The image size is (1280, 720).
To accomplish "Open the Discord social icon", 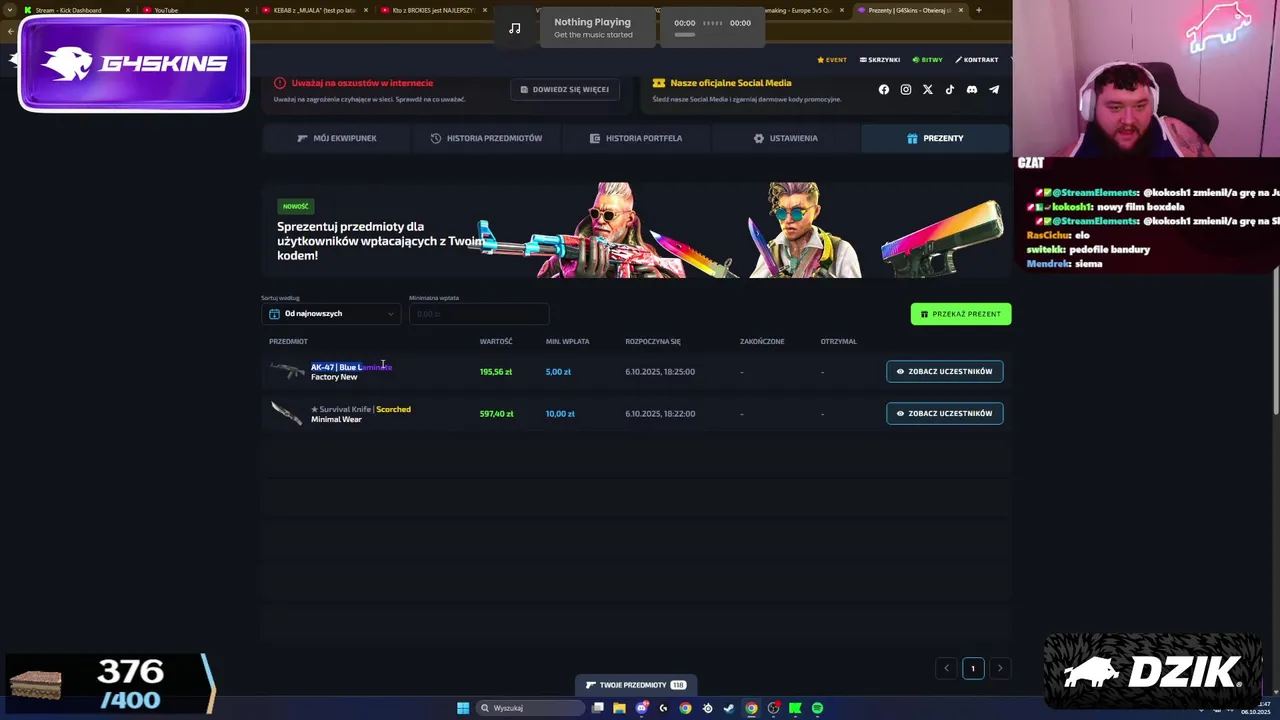I will (972, 90).
